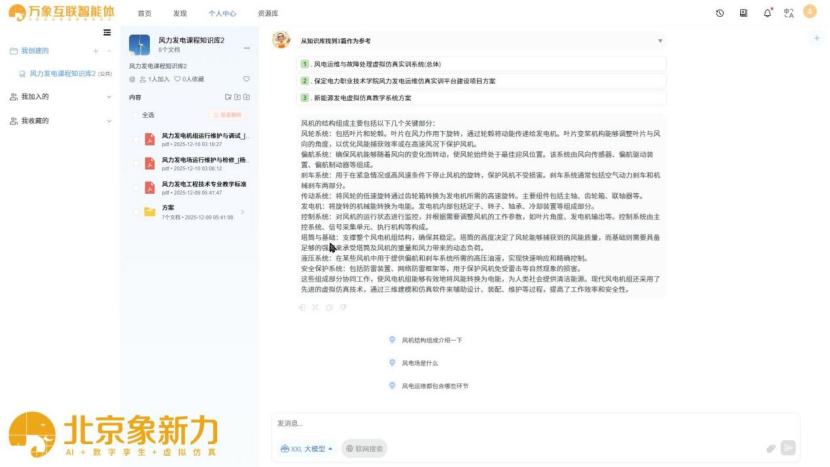Click the hamburger menu icon in sidebar
The width and height of the screenshot is (830, 467).
click(x=108, y=32)
